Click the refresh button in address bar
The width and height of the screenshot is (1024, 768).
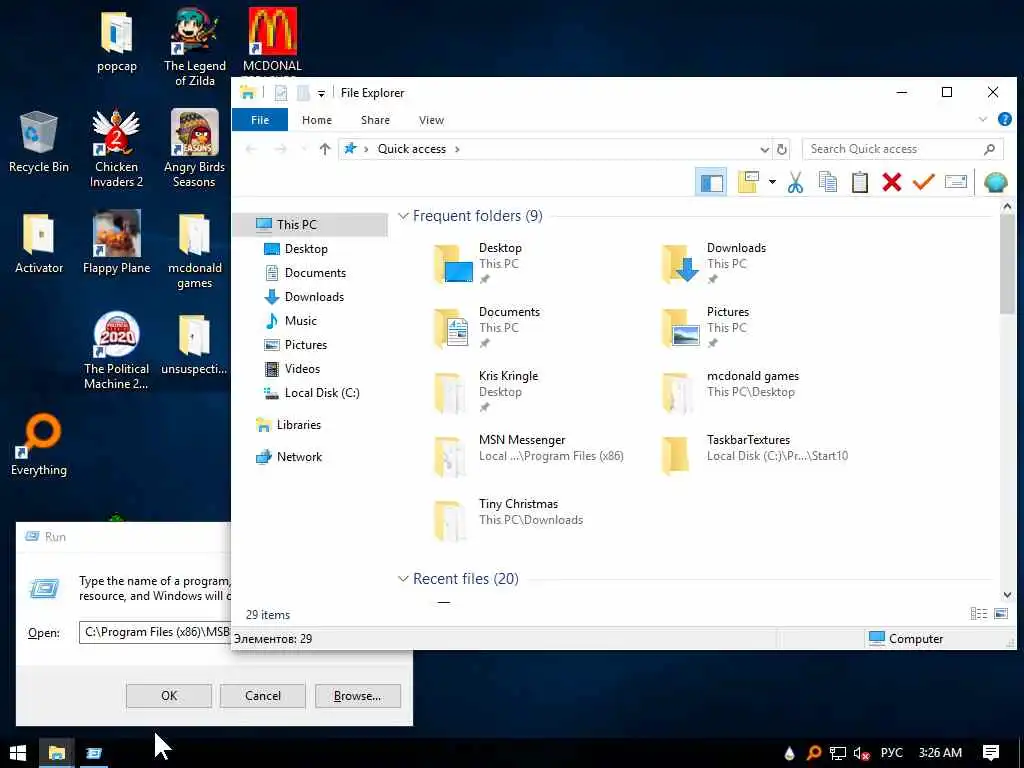point(782,149)
